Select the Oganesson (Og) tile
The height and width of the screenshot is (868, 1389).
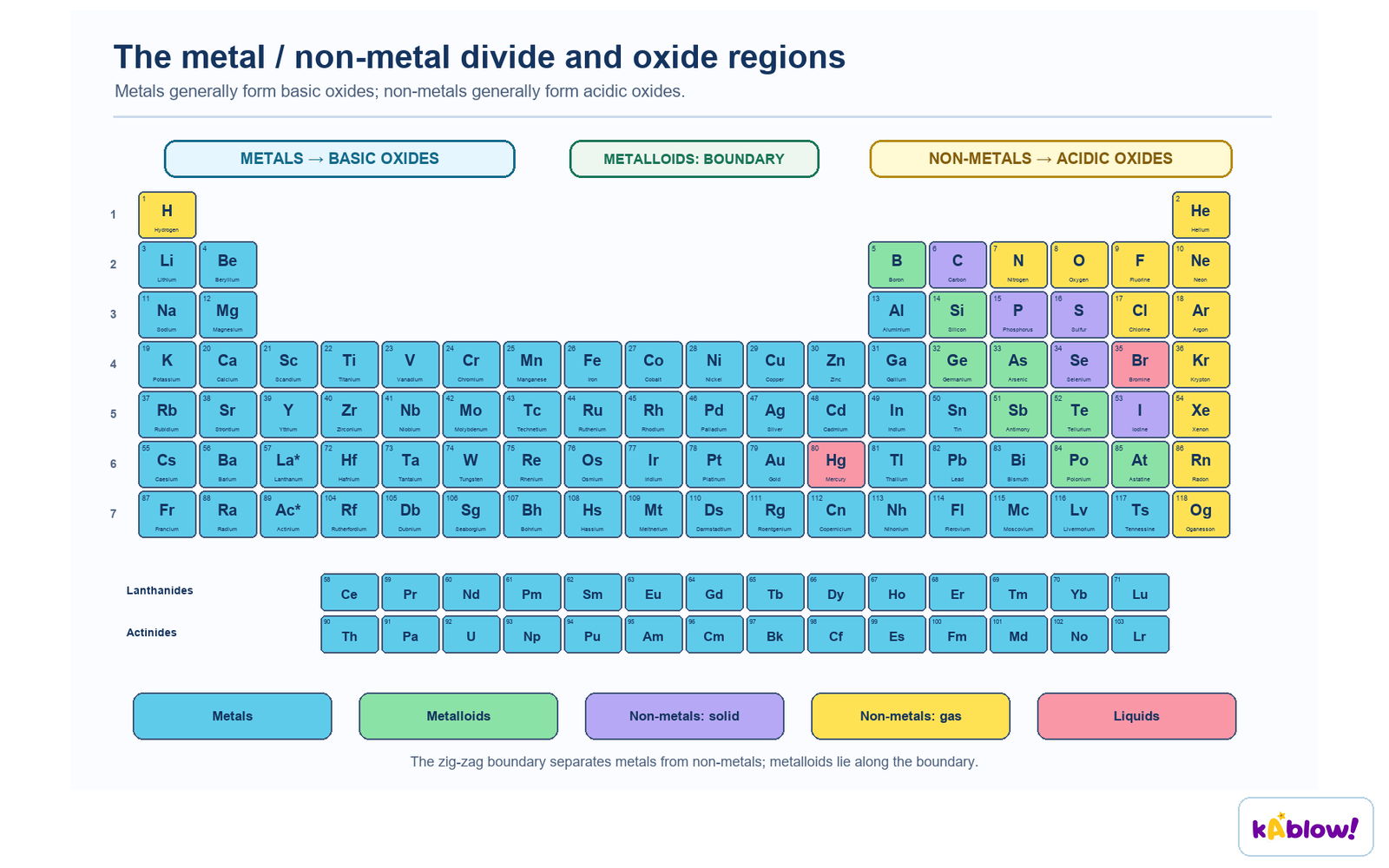point(1201,515)
